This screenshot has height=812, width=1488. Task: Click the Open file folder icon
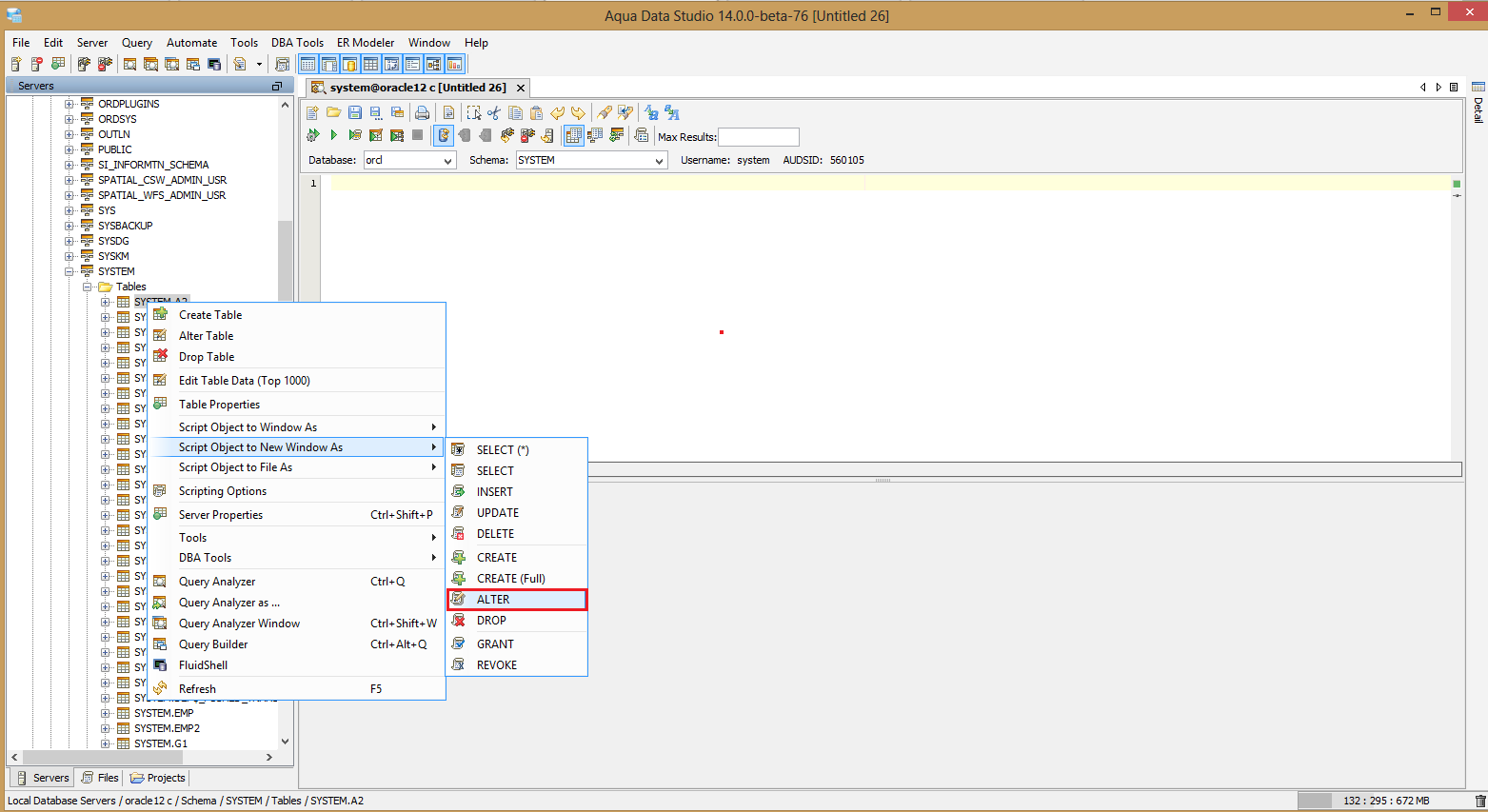point(333,112)
